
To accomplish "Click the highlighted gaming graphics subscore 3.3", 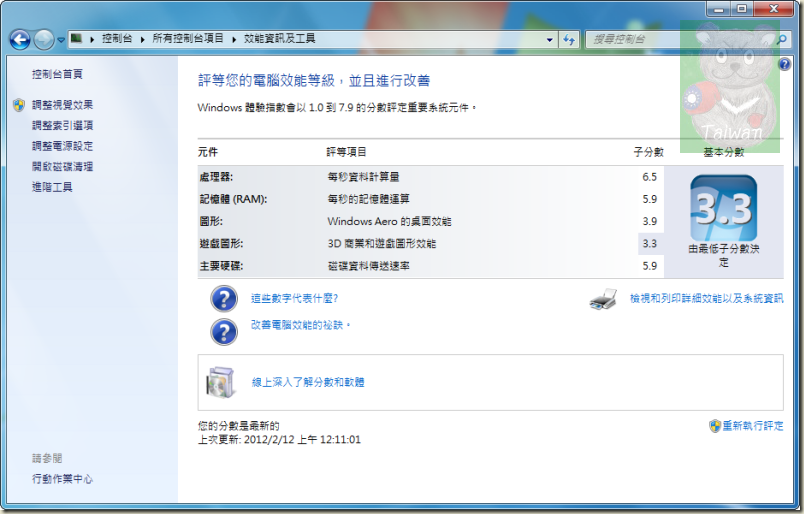I will click(x=650, y=244).
